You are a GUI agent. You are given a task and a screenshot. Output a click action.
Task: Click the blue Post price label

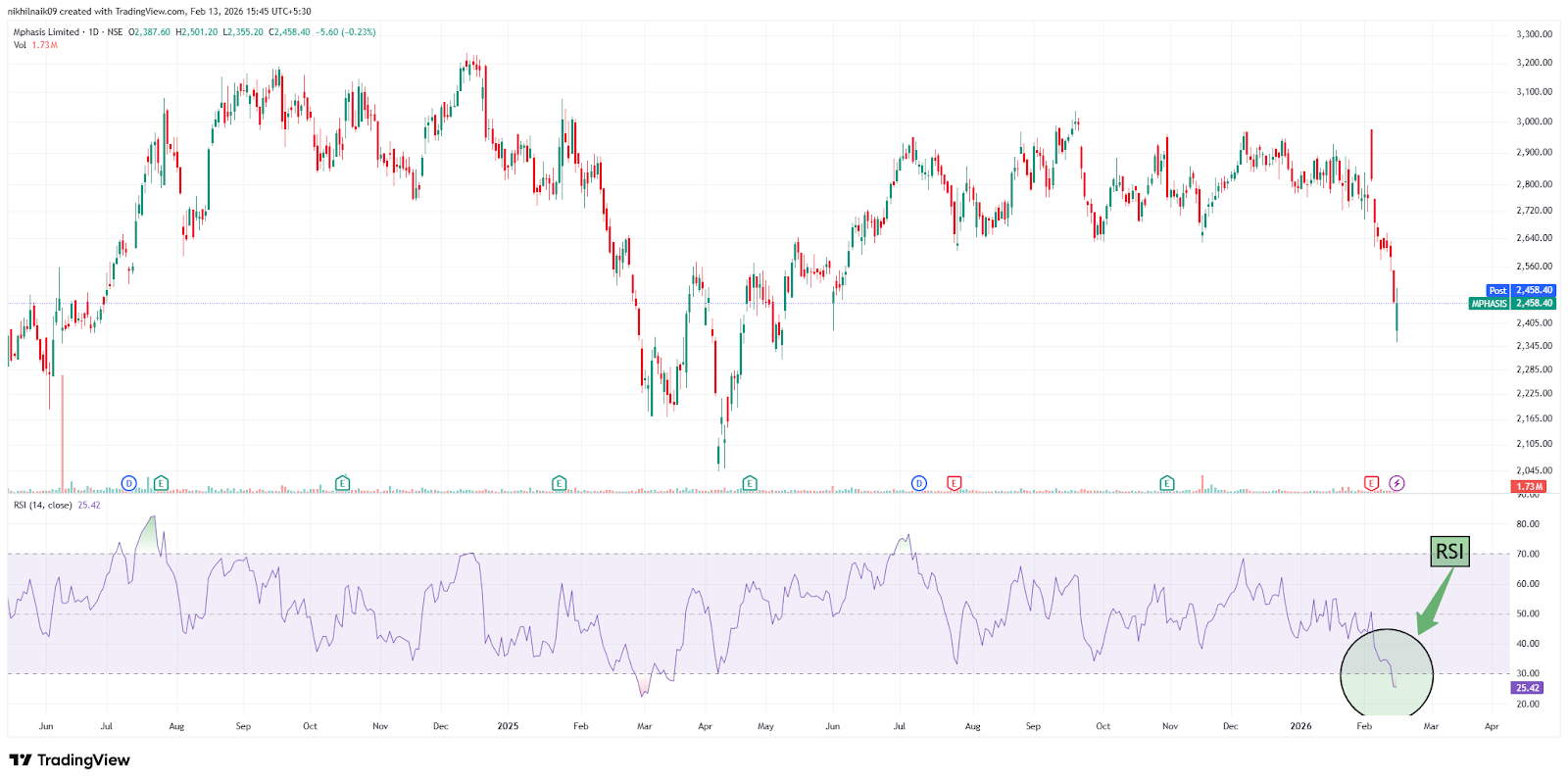click(1497, 291)
